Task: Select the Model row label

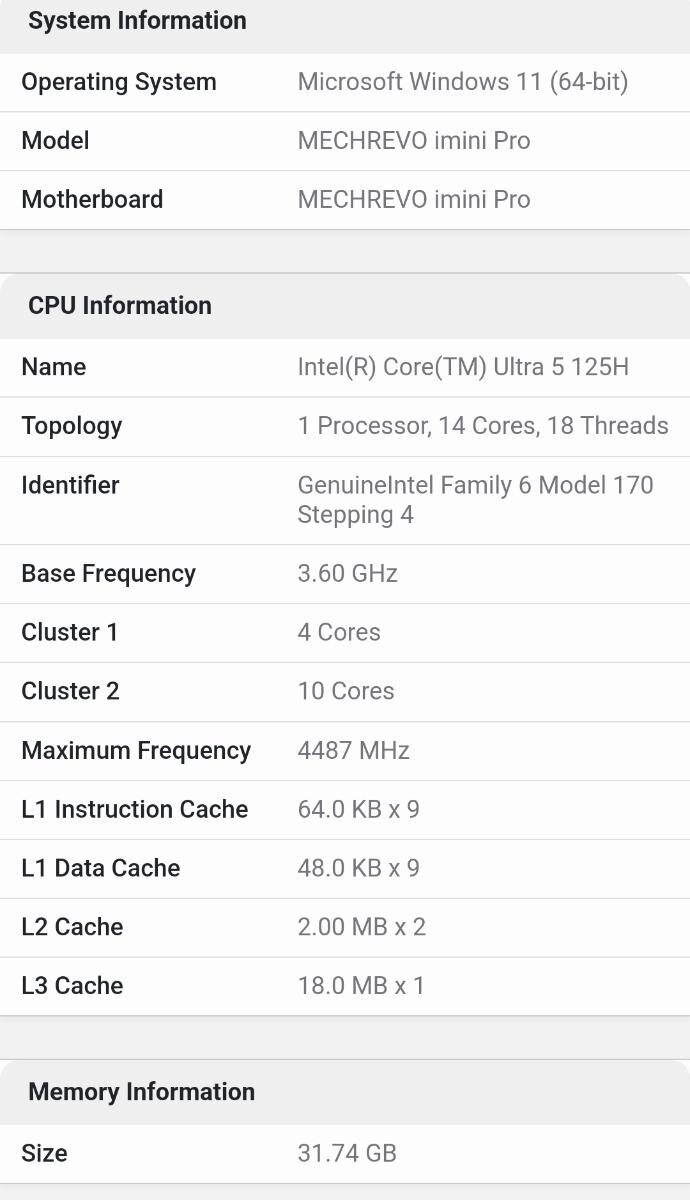Action: 56,140
